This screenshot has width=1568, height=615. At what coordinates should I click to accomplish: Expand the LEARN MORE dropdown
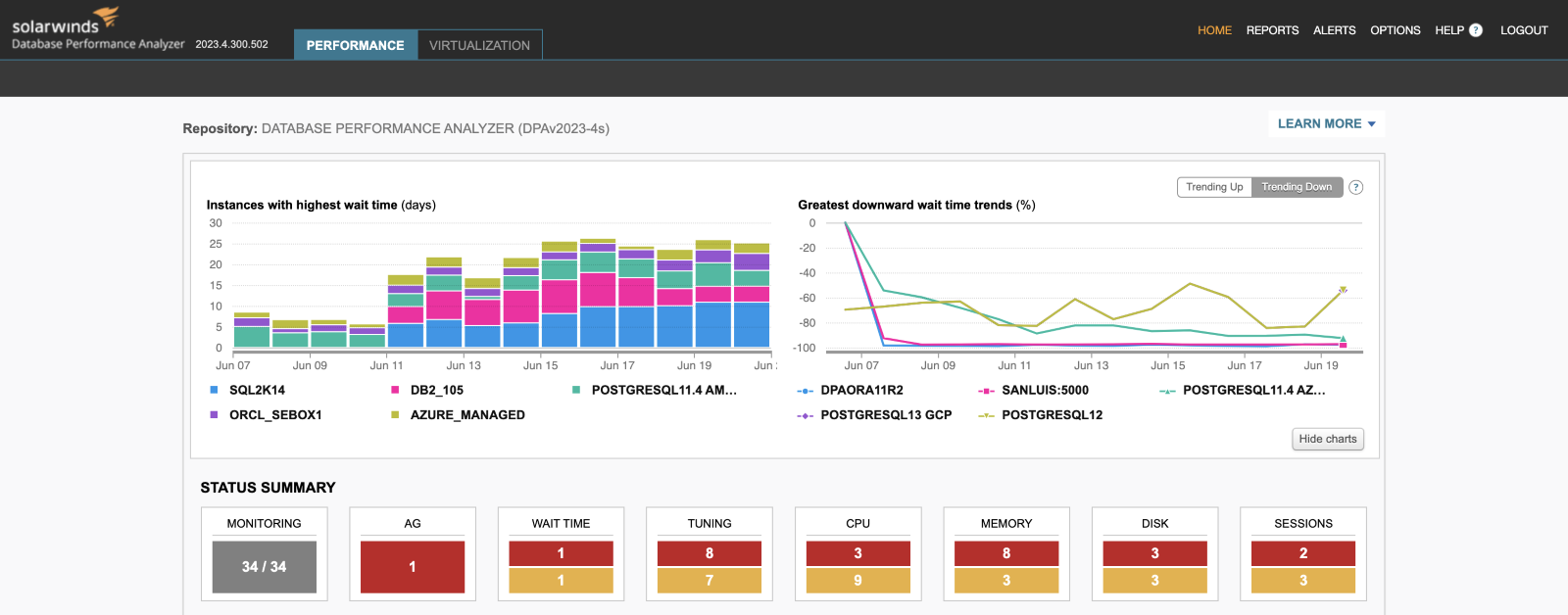tap(1326, 123)
